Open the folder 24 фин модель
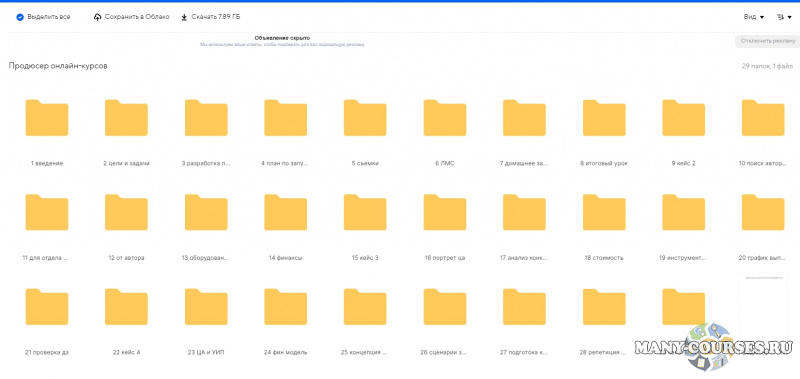Viewport: 800px width, 379px height. coord(285,307)
